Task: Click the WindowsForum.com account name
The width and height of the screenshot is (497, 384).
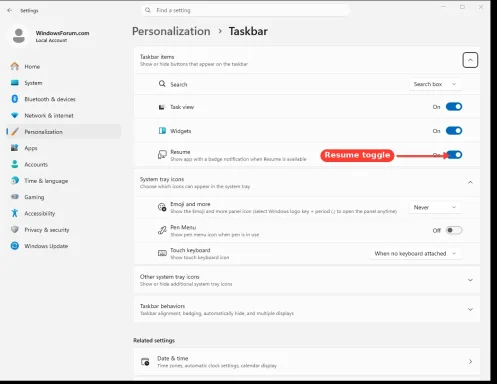Action: pyautogui.click(x=62, y=33)
